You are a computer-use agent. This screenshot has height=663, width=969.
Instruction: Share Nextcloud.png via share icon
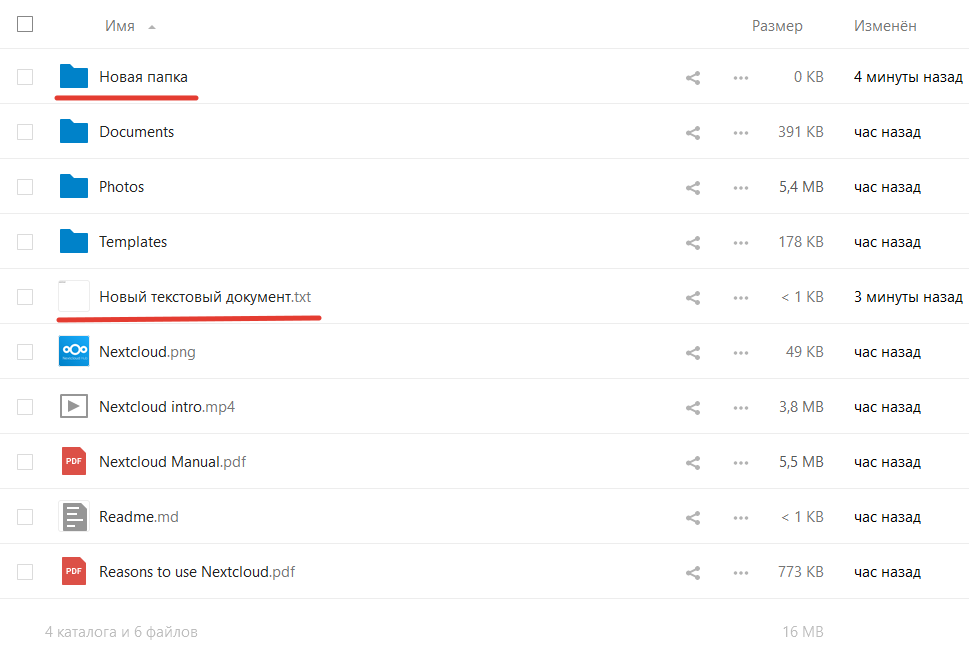[693, 353]
